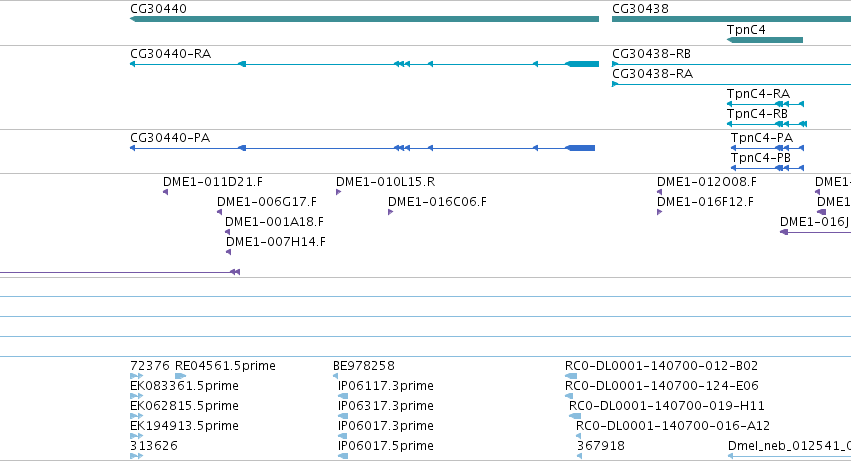Click the DME1-006G17.F feature label
Screen dimensions: 851x461
point(267,202)
